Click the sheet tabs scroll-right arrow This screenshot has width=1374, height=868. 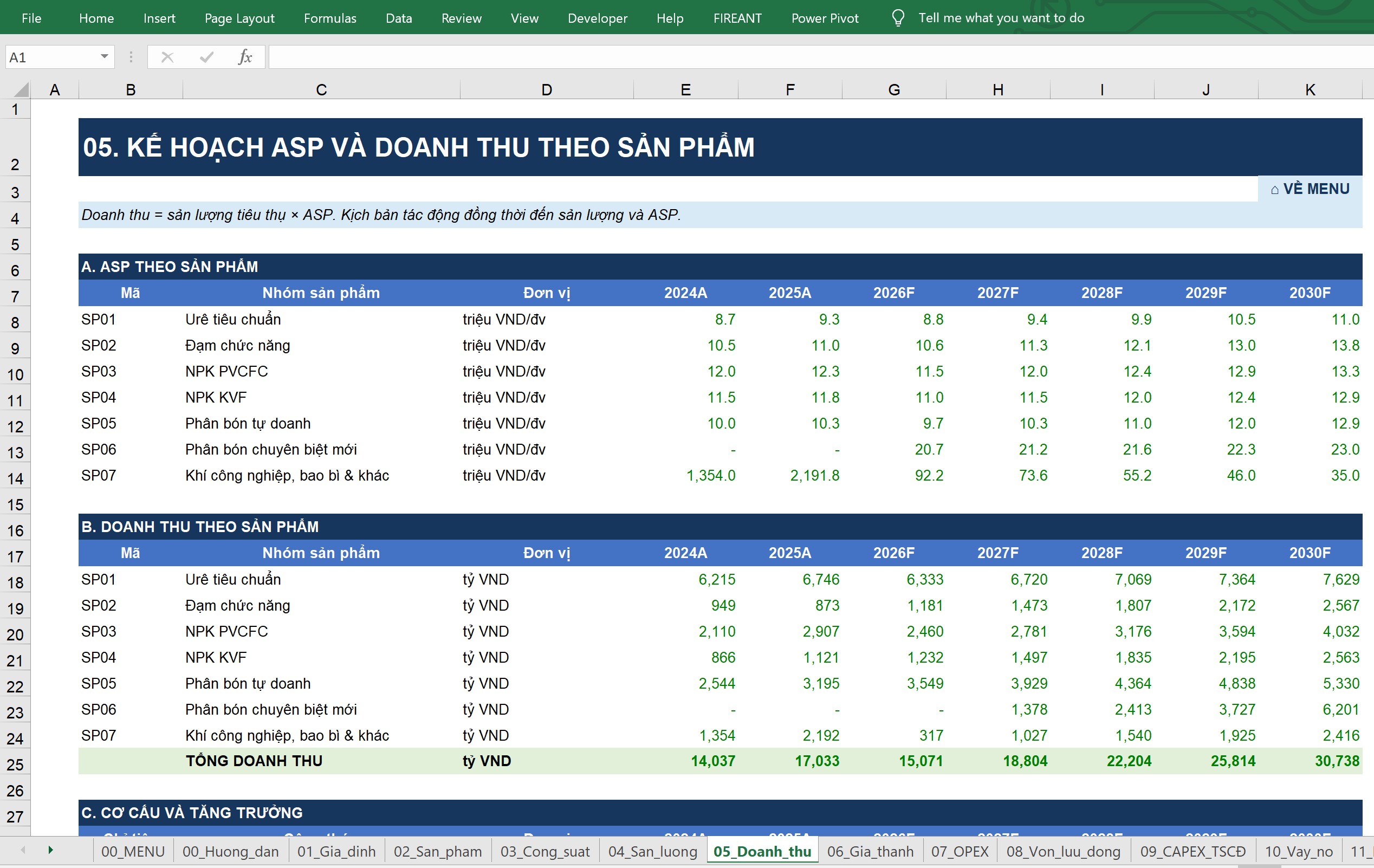pyautogui.click(x=51, y=850)
